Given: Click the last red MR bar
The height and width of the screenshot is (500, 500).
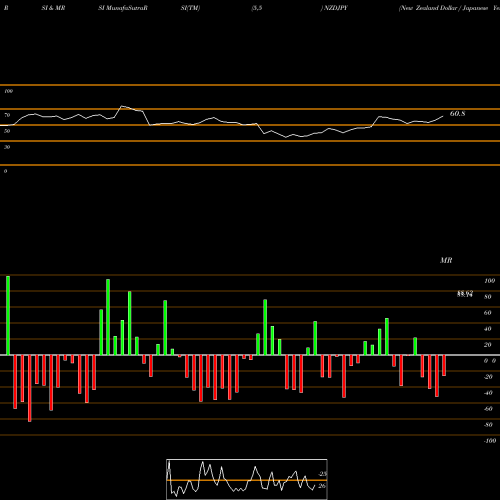Looking at the screenshot, I should pos(444,365).
